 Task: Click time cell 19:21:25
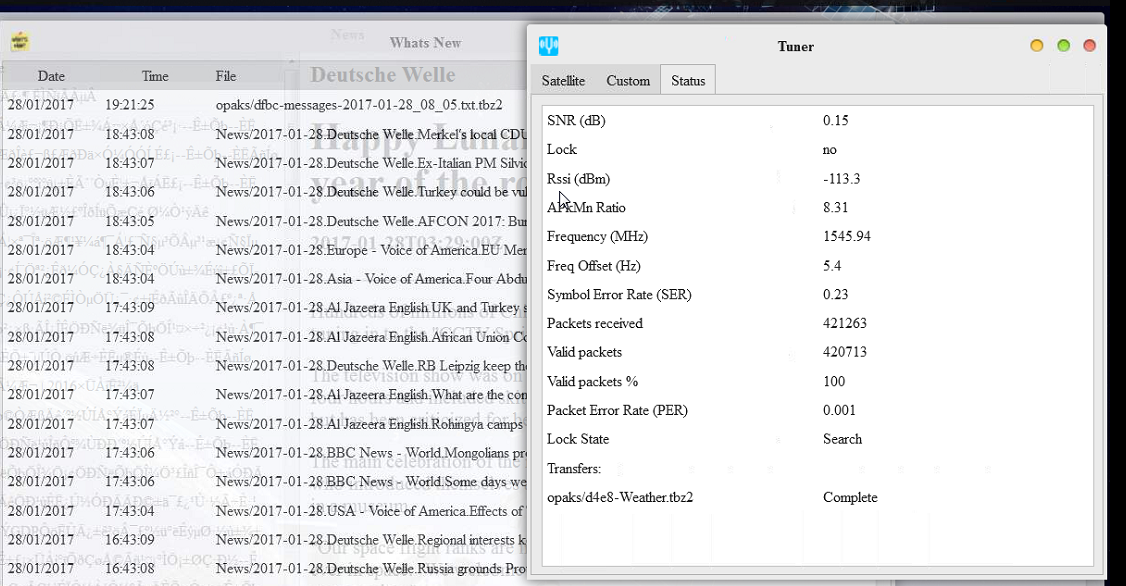(129, 105)
